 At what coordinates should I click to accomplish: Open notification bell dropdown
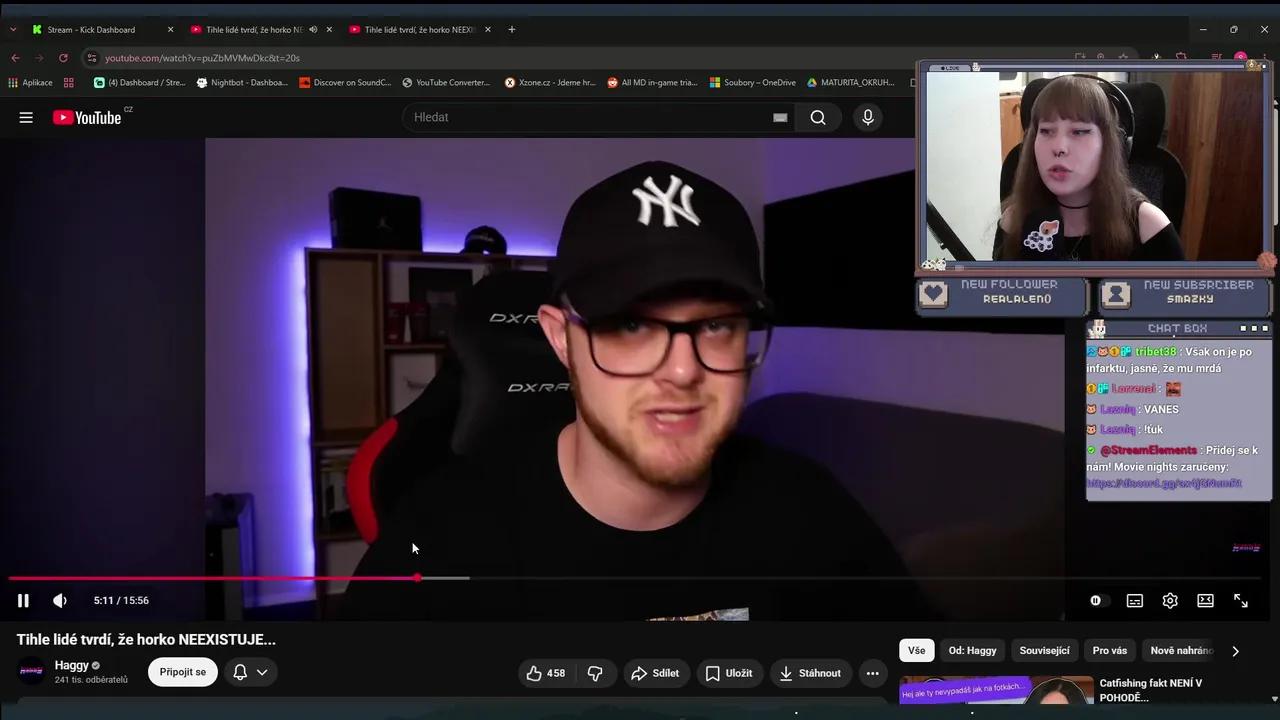pyautogui.click(x=250, y=672)
